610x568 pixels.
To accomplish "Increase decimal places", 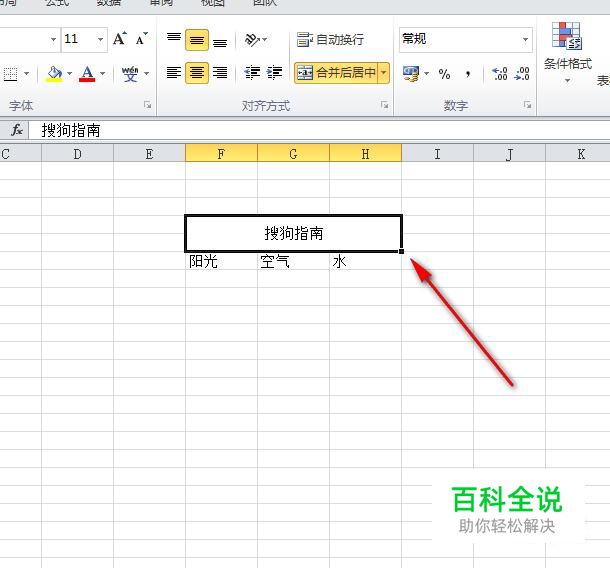I will 500,74.
